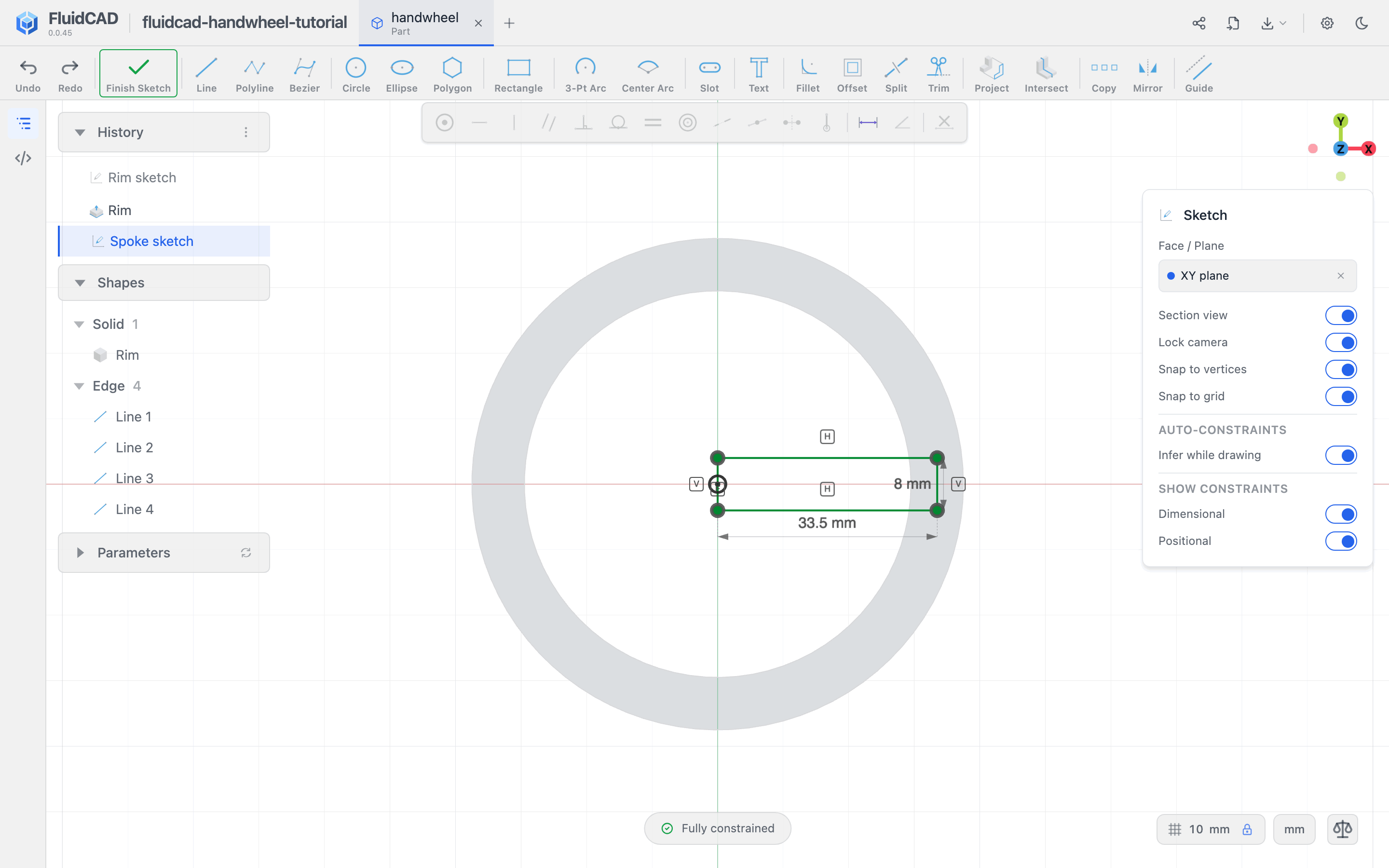Toggle Infer while drawing off
The height and width of the screenshot is (868, 1389).
(1340, 455)
